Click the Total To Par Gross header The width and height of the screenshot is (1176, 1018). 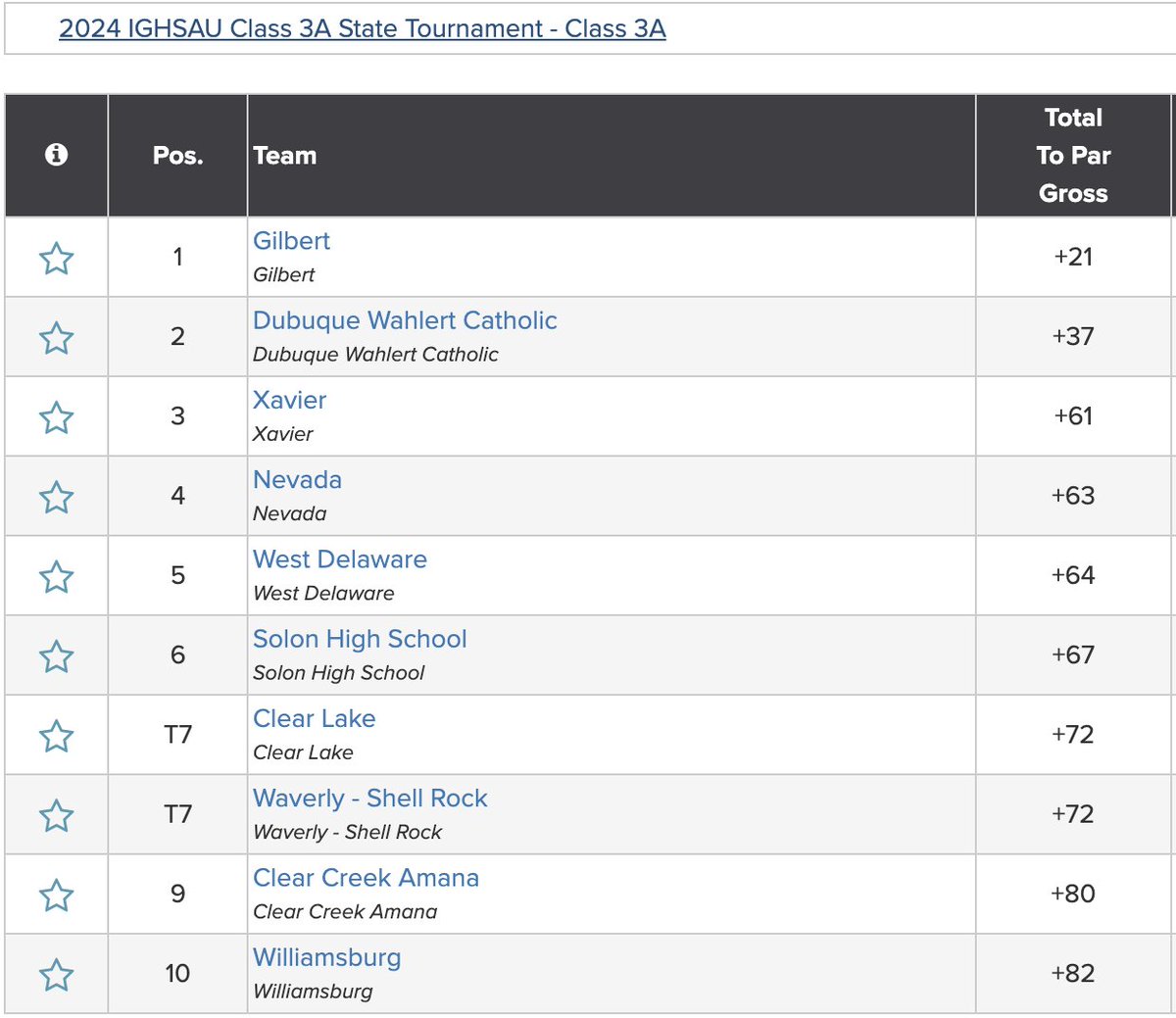(x=1074, y=154)
